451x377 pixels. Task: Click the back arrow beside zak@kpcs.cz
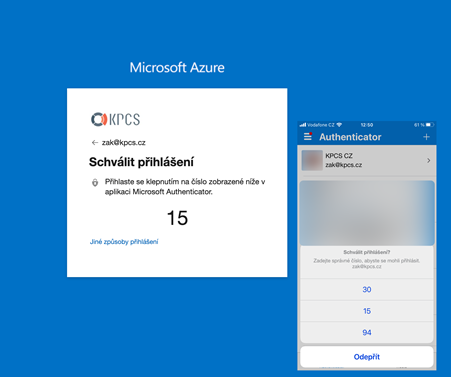(x=95, y=143)
